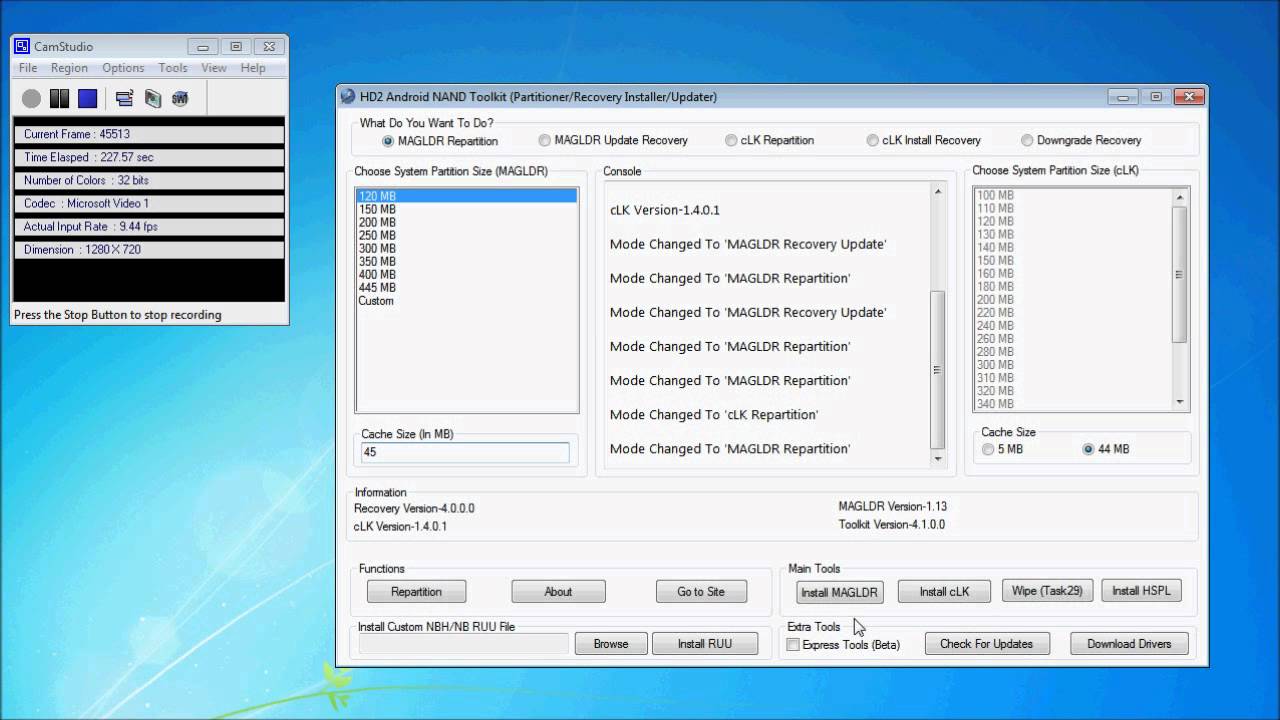This screenshot has height=720, width=1280.
Task: Click Wipe (Task29) button
Action: [1047, 591]
